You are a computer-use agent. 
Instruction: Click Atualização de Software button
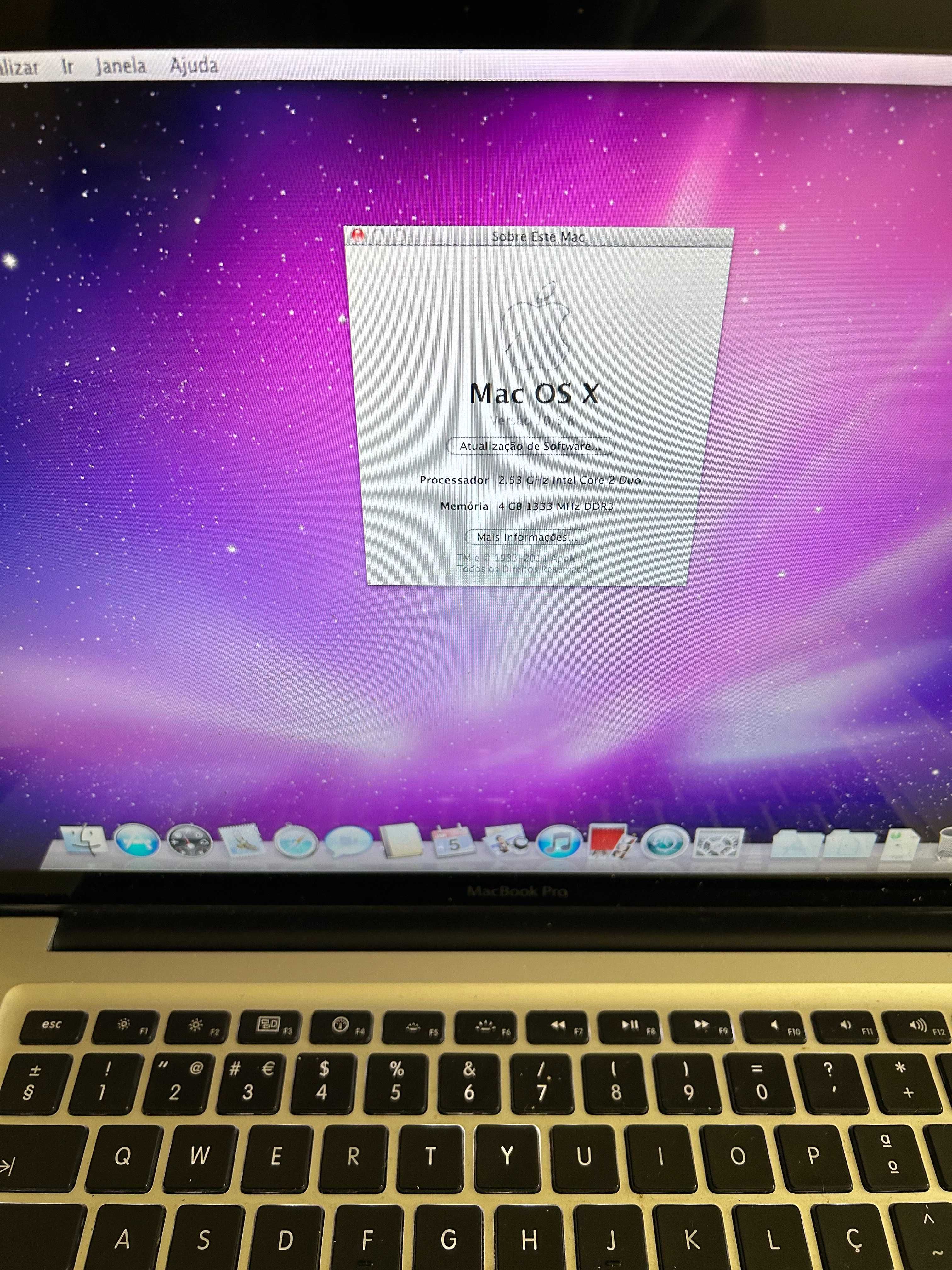531,445
